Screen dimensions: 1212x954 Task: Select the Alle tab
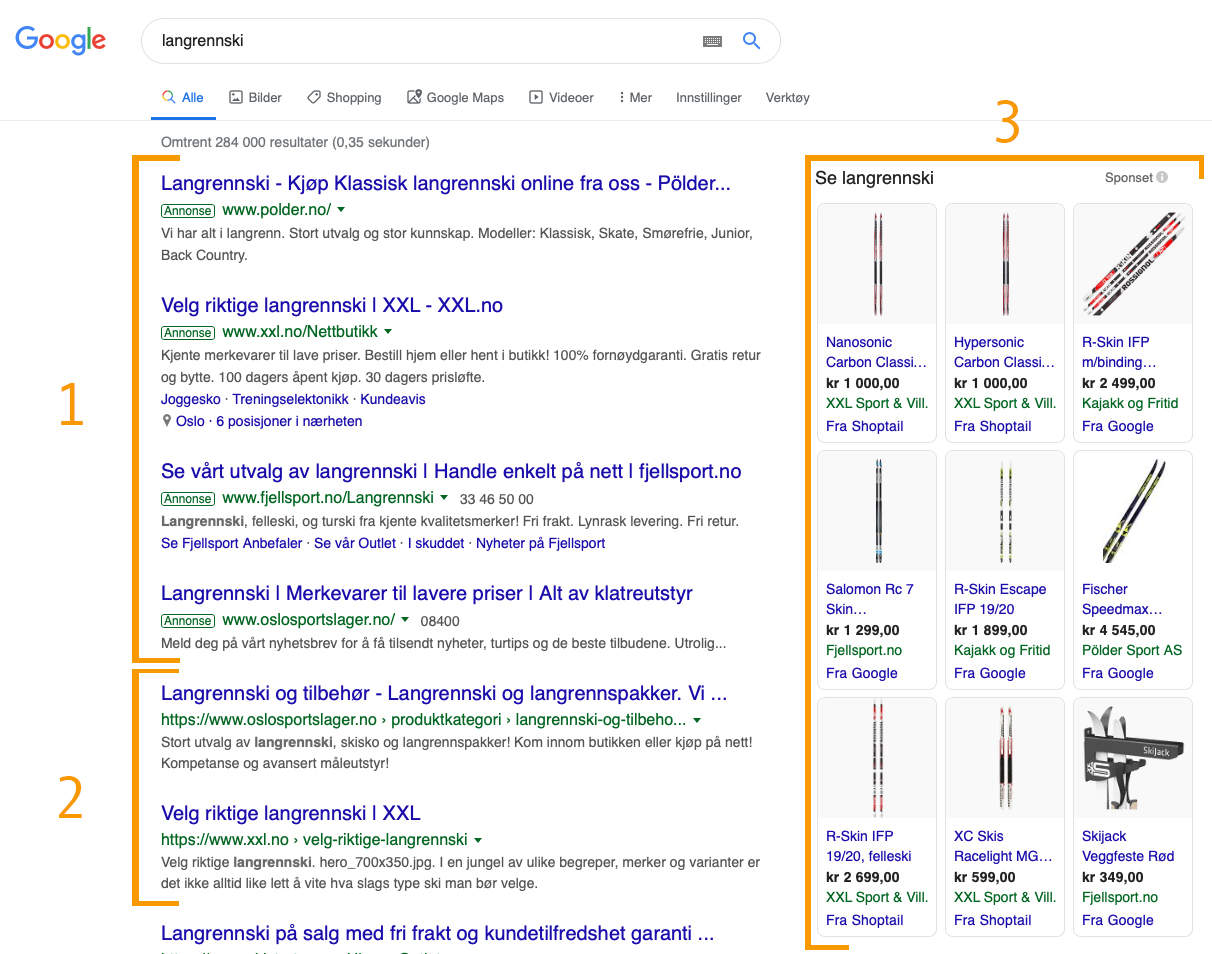coord(183,97)
